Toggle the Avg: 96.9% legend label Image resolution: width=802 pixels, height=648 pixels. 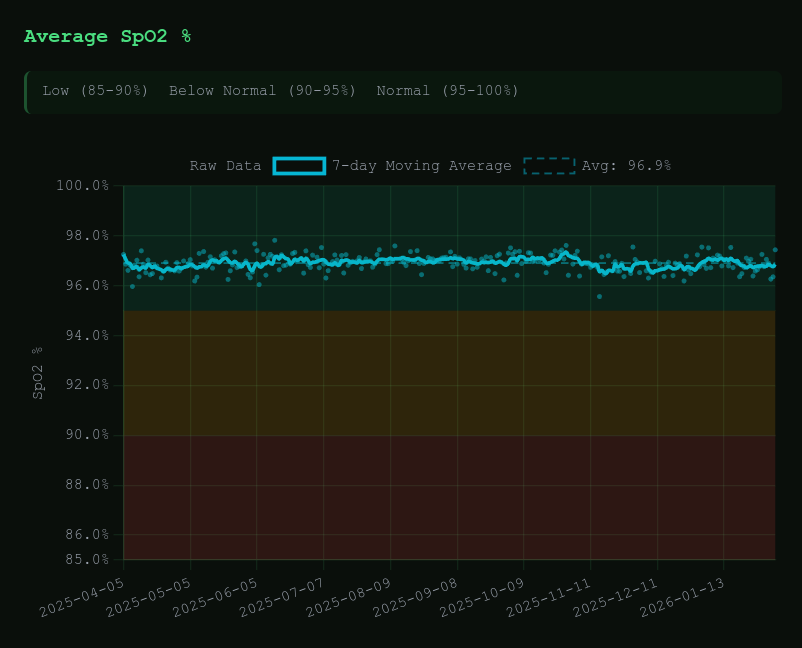[x=626, y=166]
